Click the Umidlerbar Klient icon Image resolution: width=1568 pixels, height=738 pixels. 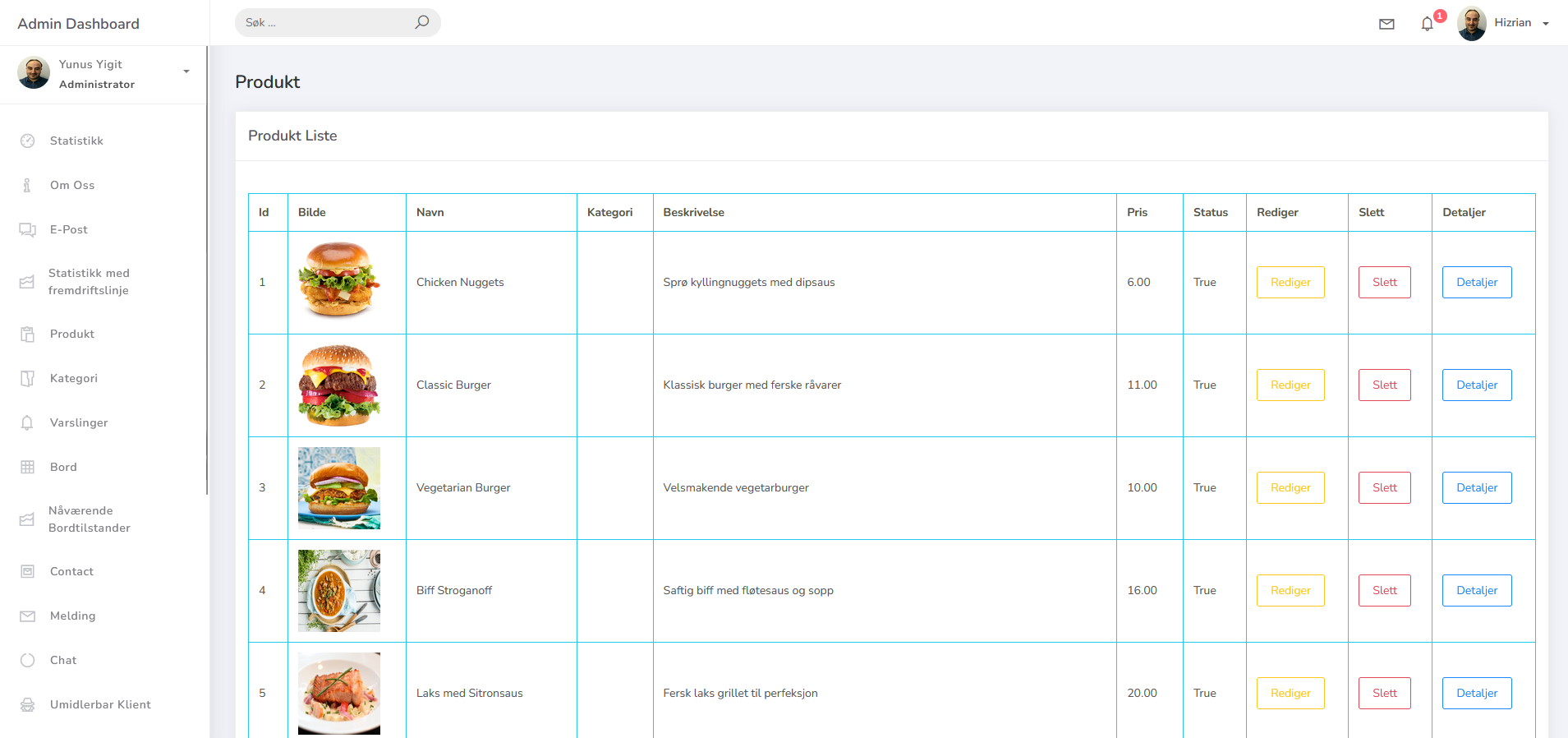(28, 704)
